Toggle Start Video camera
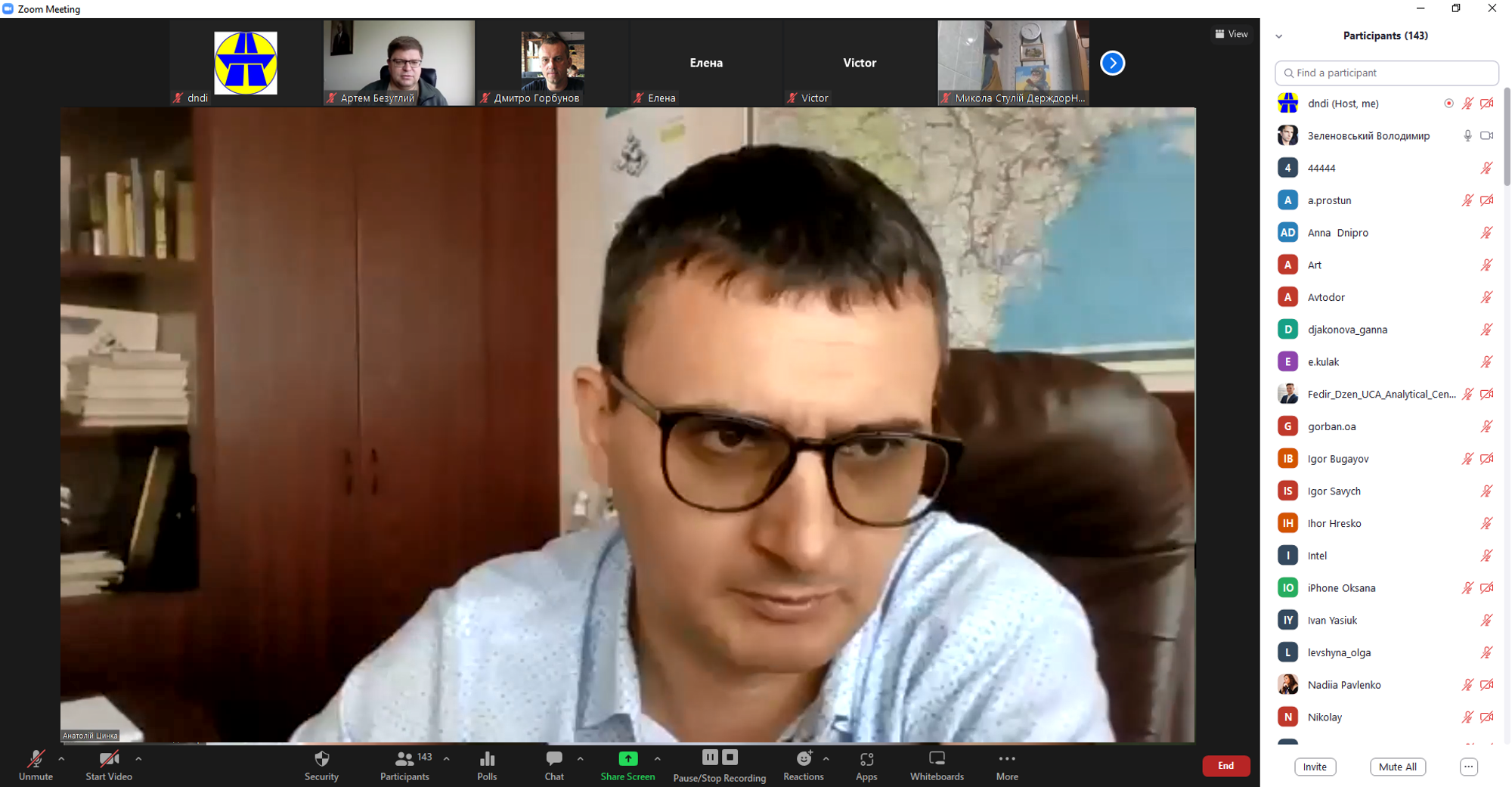The width and height of the screenshot is (1512, 787). pyautogui.click(x=109, y=759)
